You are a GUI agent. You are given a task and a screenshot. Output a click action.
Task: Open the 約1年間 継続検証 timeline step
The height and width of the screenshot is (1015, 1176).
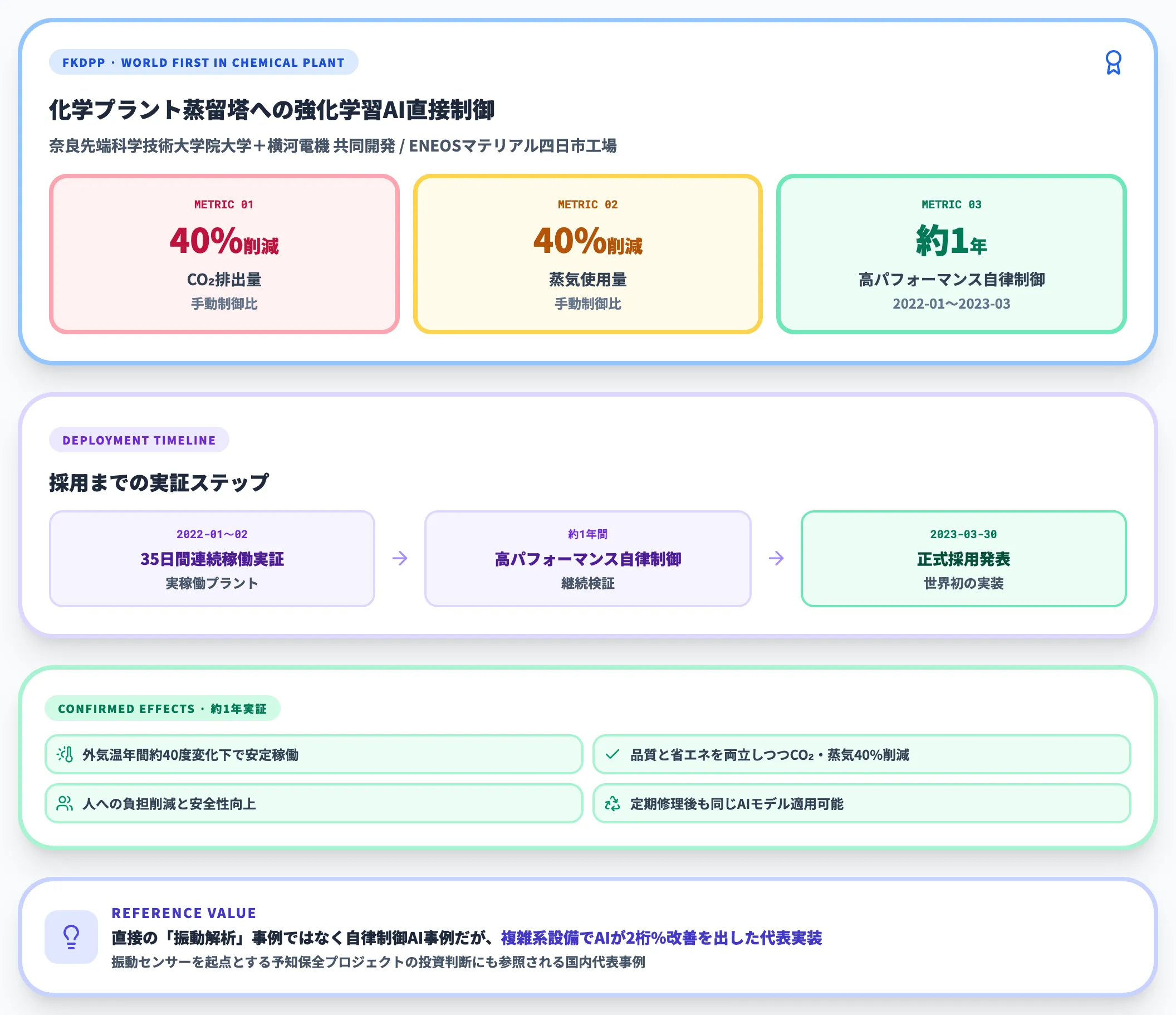tap(587, 558)
